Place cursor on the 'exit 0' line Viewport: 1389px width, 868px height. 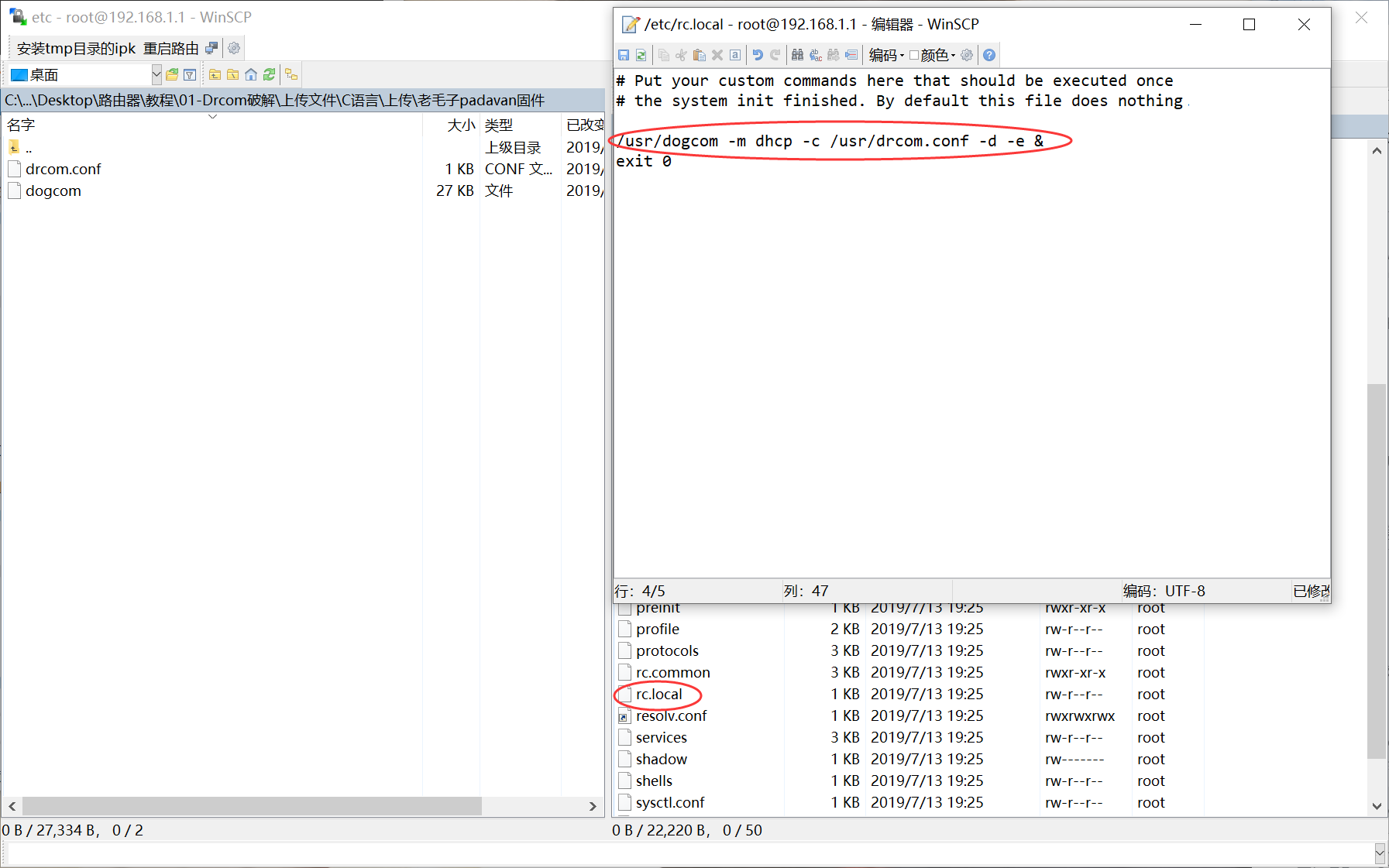pos(644,161)
